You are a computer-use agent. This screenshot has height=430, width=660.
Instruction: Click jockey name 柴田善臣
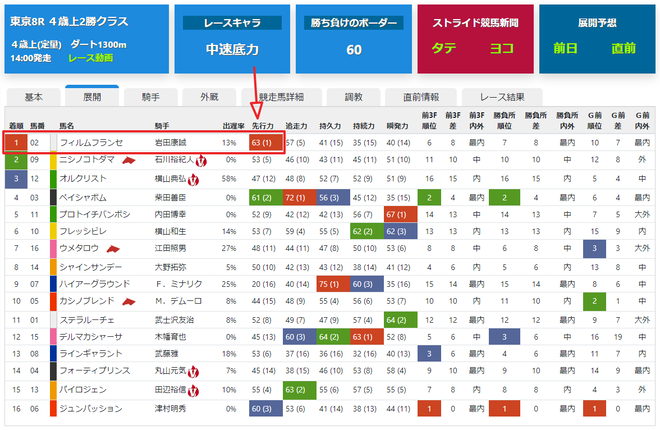point(170,197)
